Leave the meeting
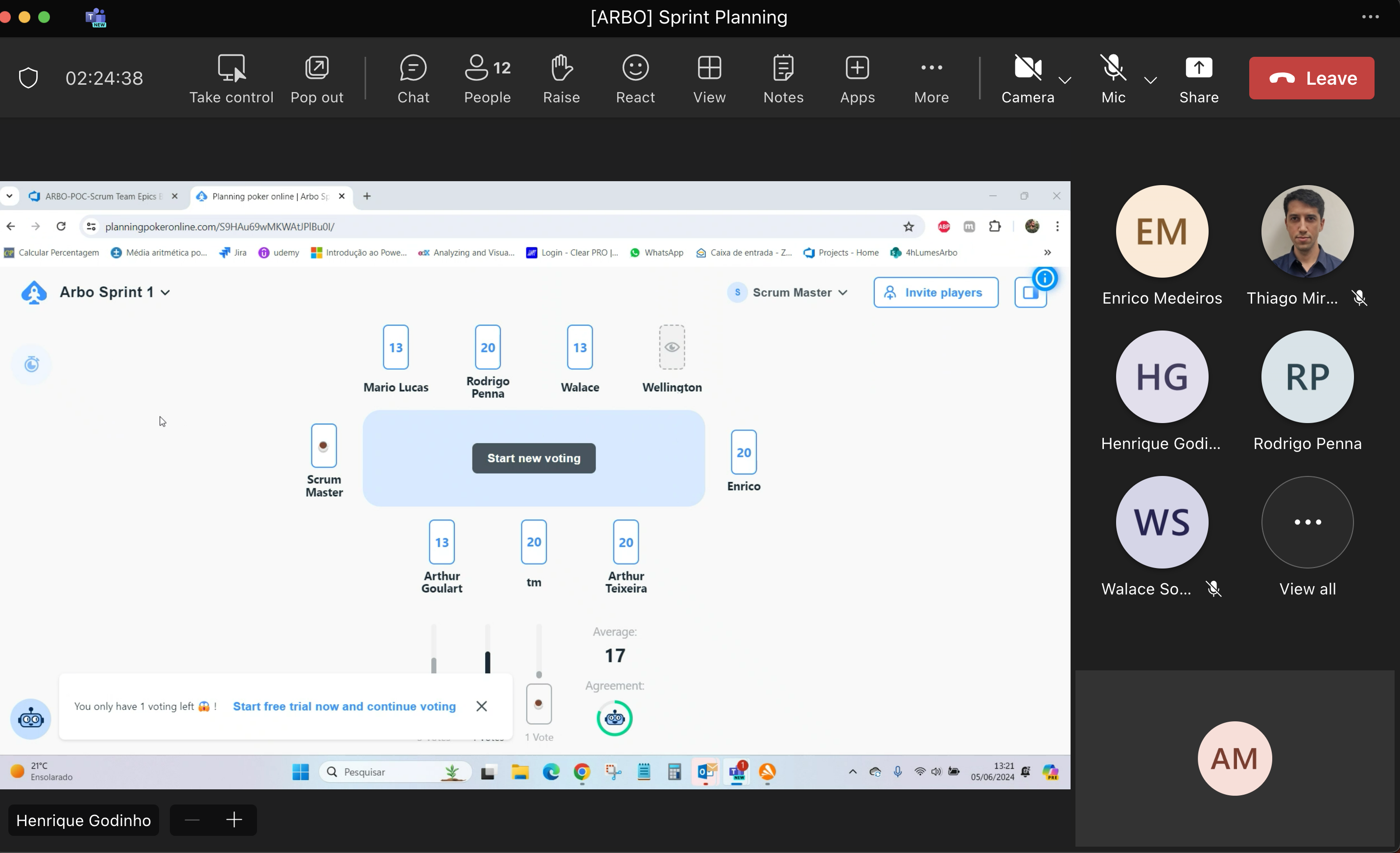This screenshot has height=853, width=1400. click(1311, 78)
